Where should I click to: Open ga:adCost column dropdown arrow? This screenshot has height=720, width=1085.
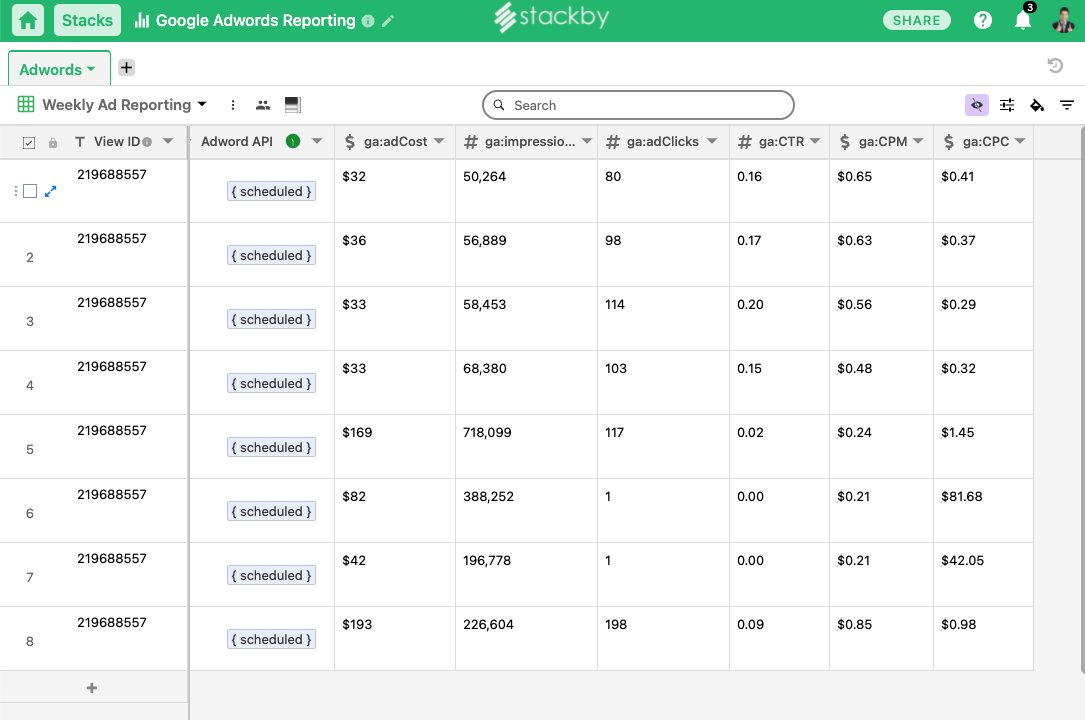point(439,141)
